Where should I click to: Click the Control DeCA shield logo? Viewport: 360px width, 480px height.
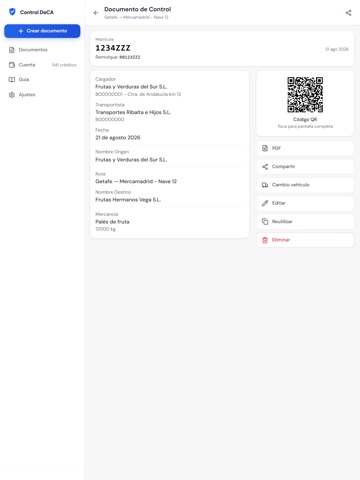coord(12,12)
